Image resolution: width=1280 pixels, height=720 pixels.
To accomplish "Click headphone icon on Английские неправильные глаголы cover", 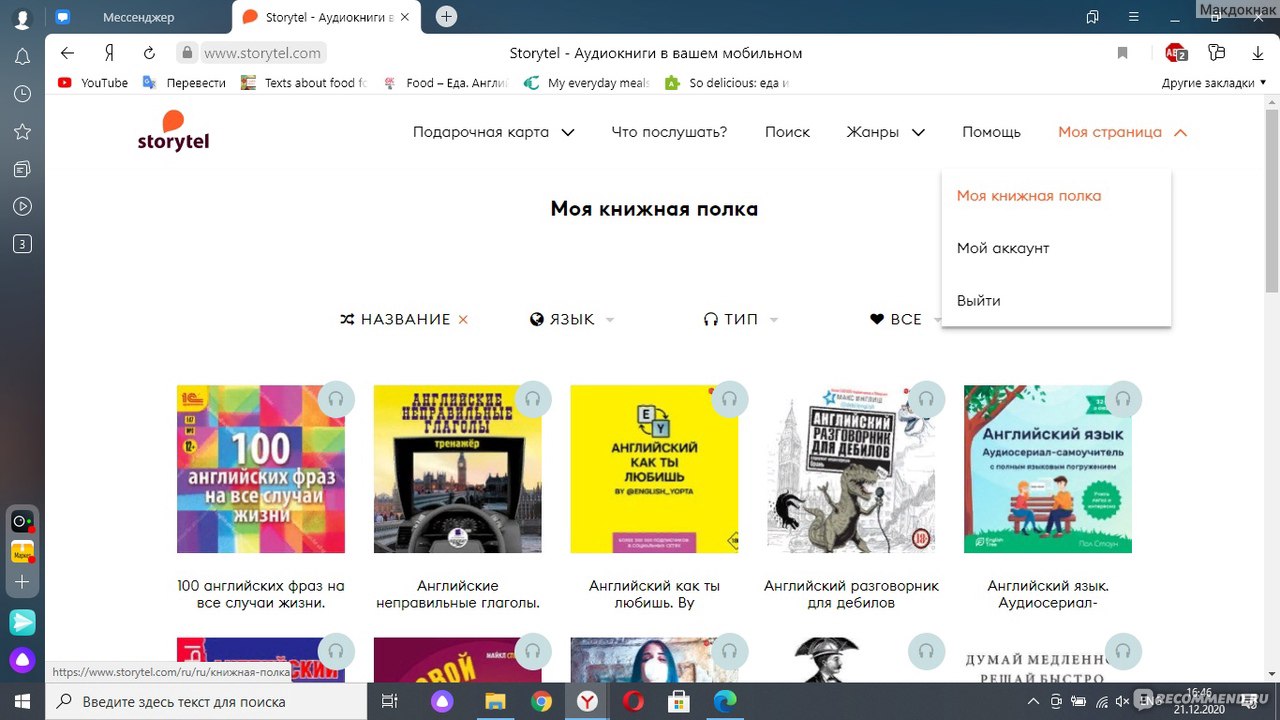I will point(532,398).
